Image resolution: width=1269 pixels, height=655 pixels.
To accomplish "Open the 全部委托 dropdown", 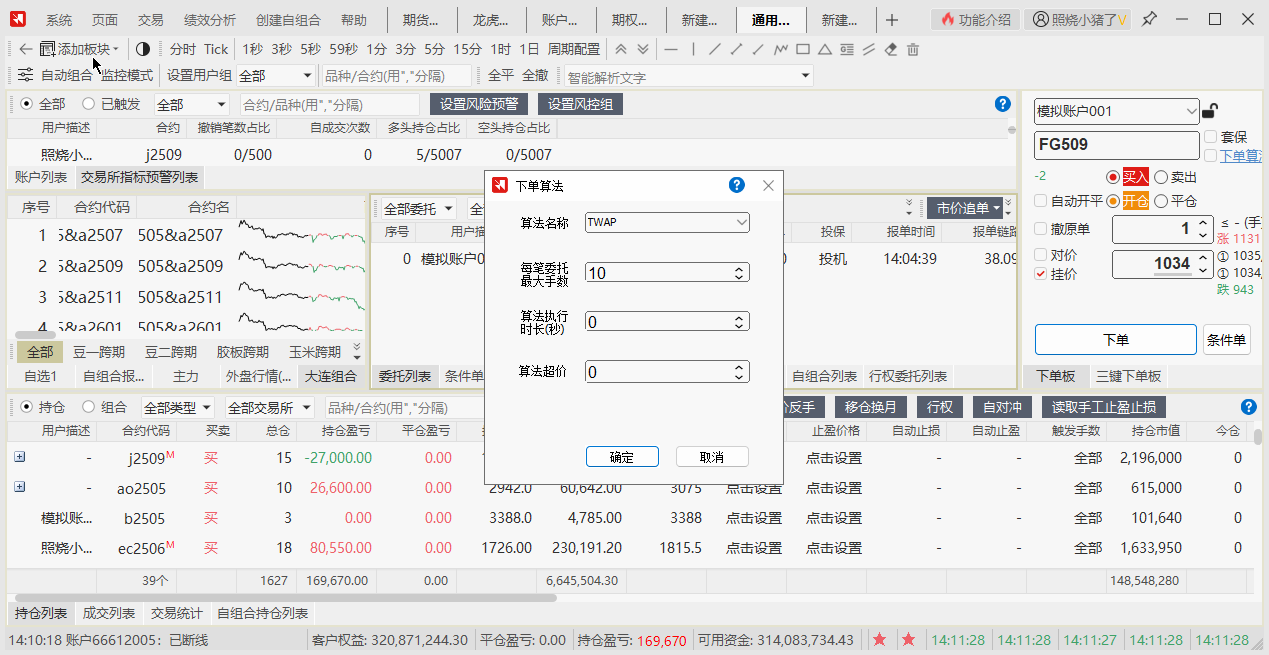I will click(x=418, y=209).
